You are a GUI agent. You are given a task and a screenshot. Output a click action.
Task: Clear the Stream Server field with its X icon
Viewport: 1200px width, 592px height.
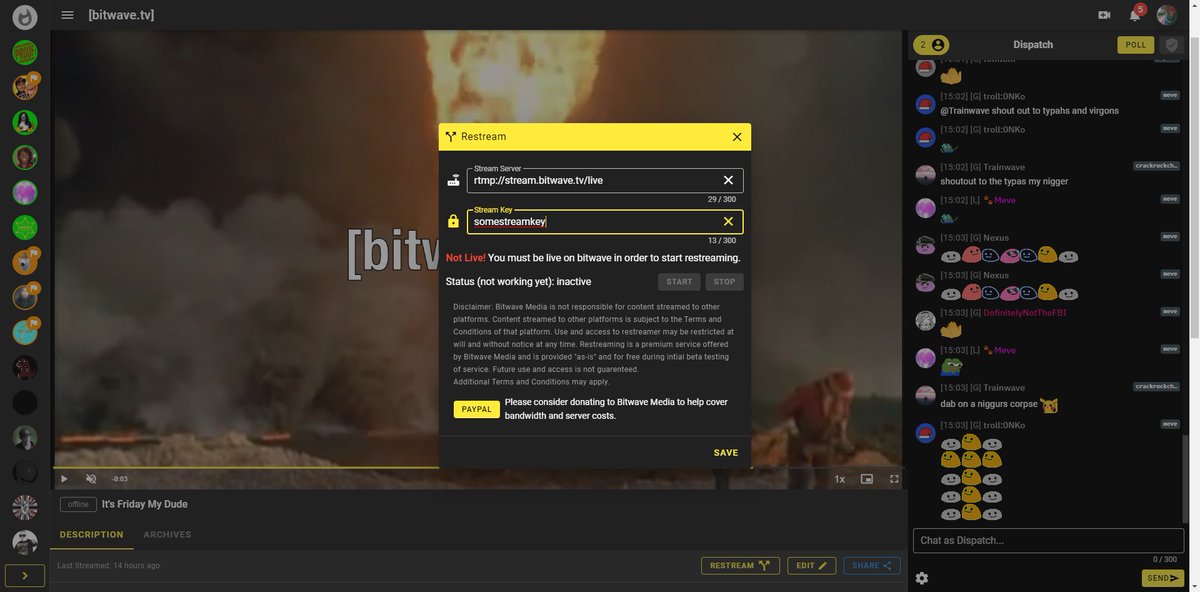728,180
